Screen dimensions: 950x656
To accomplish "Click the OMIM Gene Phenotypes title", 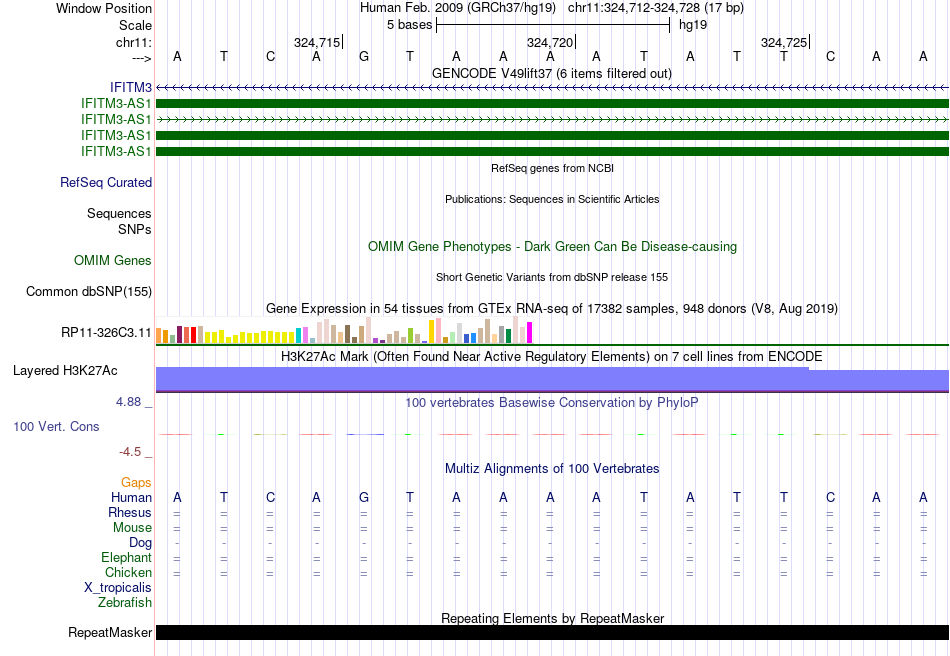I will tap(553, 247).
